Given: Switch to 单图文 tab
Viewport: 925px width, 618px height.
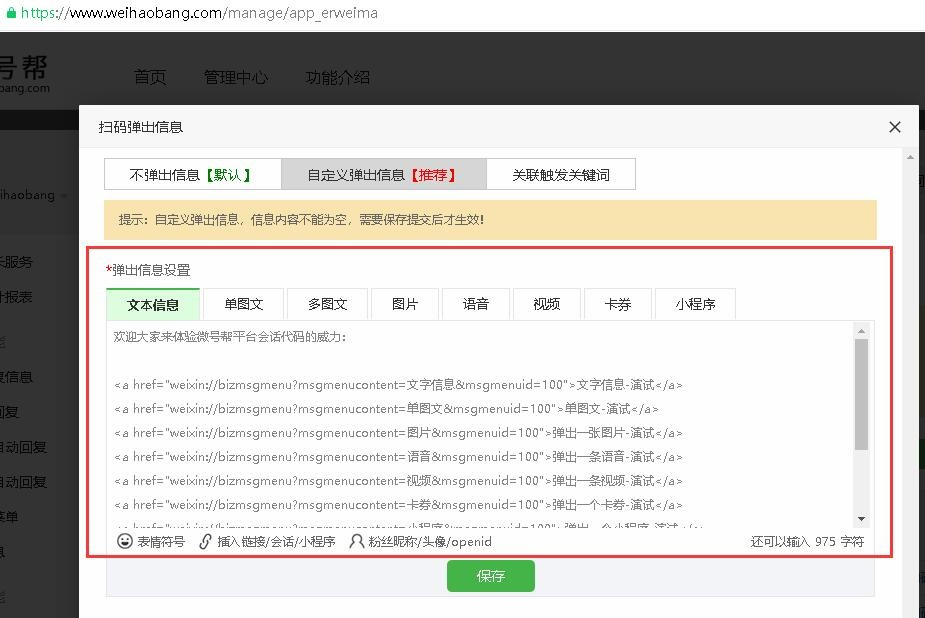Looking at the screenshot, I should pyautogui.click(x=244, y=304).
